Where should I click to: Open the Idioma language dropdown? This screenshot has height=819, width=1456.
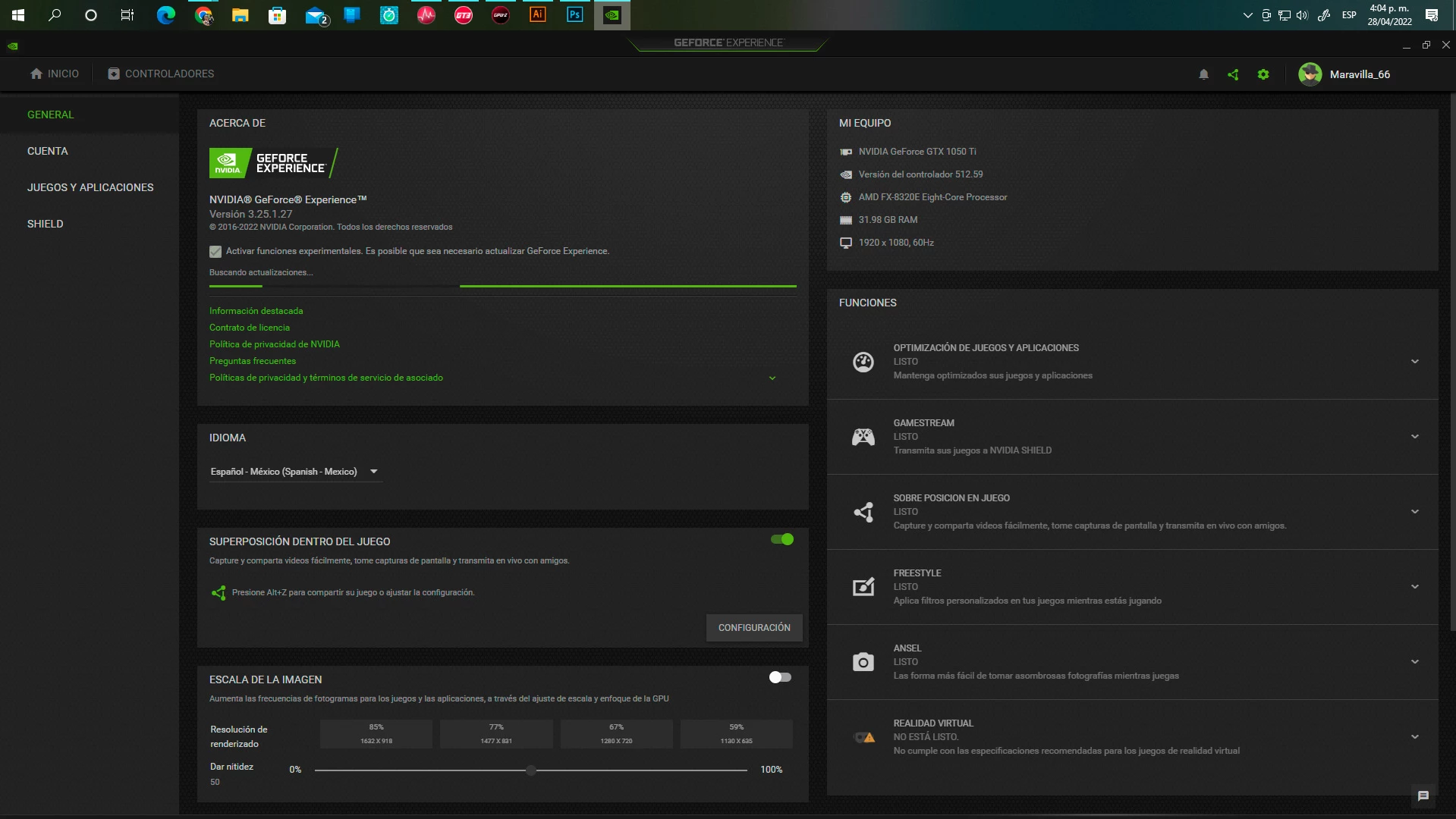click(296, 472)
